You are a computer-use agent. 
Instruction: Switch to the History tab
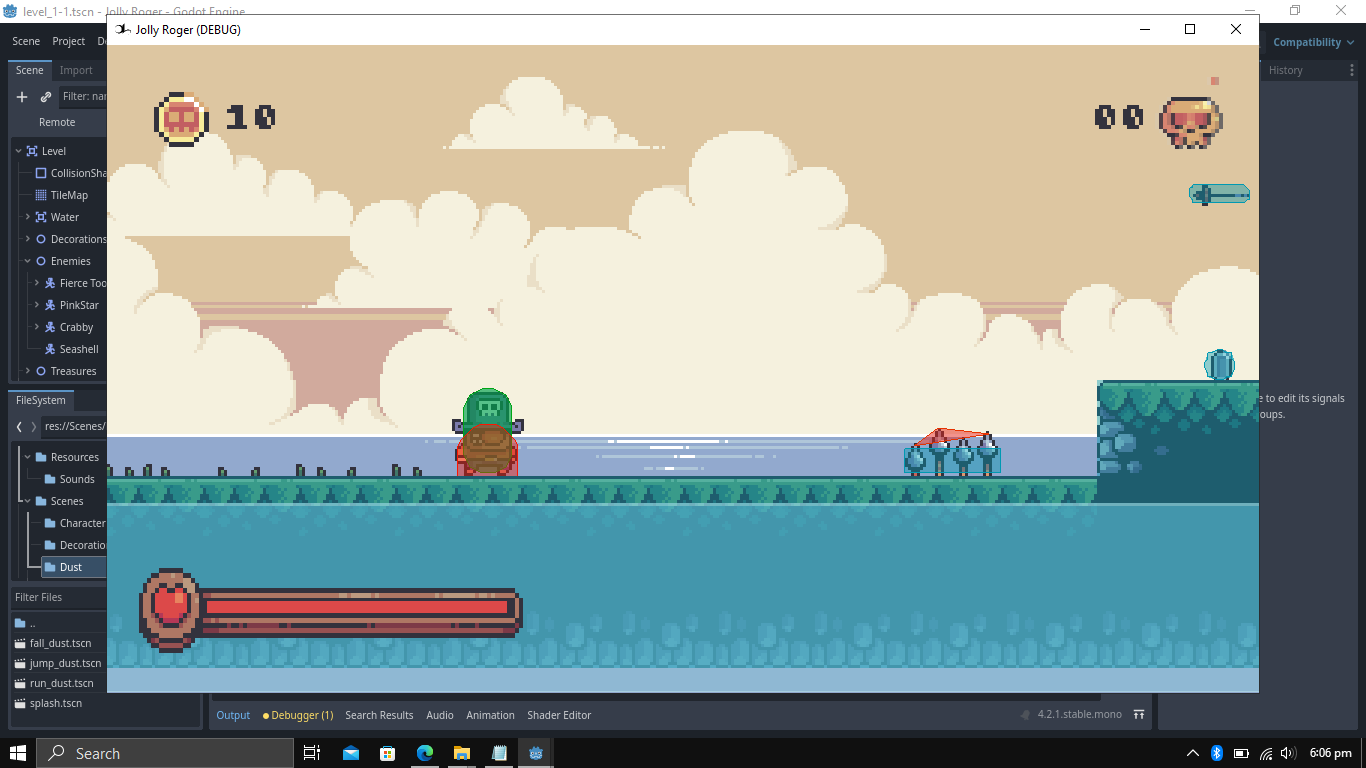click(x=1286, y=70)
